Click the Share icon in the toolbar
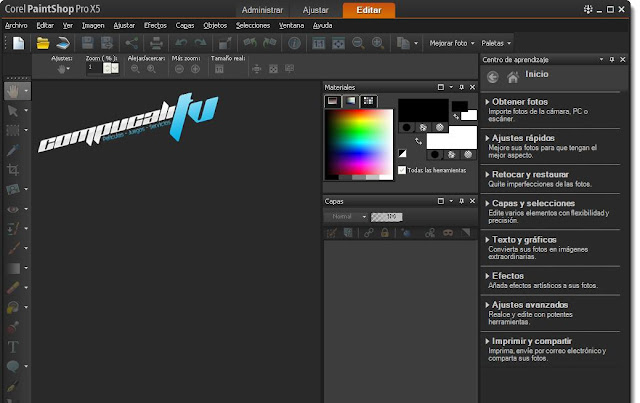 (131, 43)
